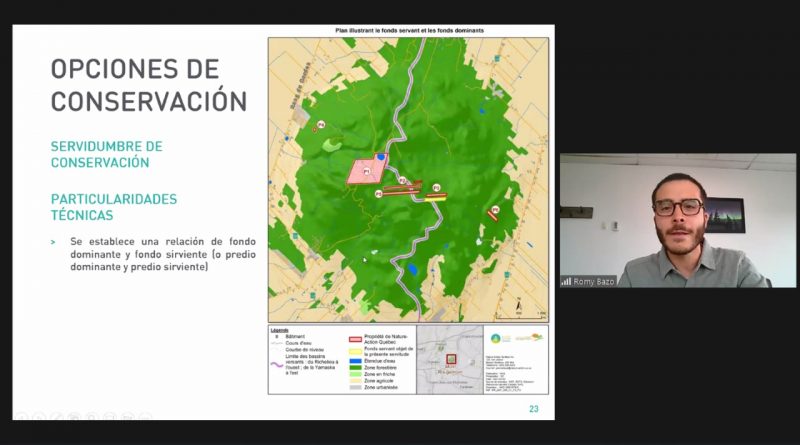Click the dark green Zone forestière legend swatch
800x445 pixels.
(x=354, y=366)
